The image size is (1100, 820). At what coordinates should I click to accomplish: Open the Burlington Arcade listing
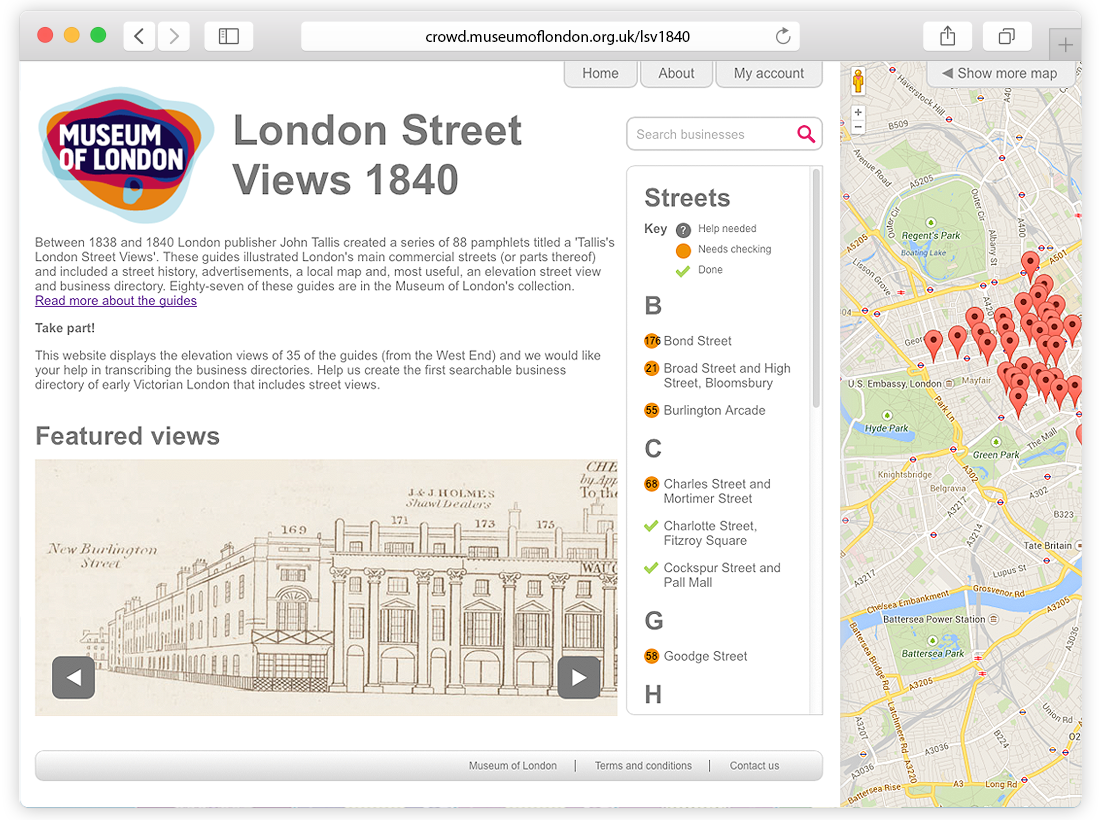click(x=714, y=410)
